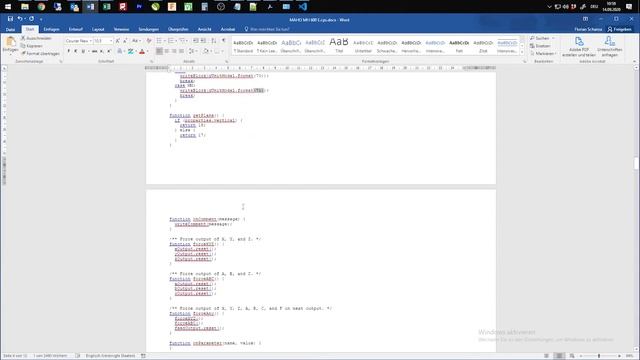640x360 pixels.
Task: Align text right
Action: (174, 51)
